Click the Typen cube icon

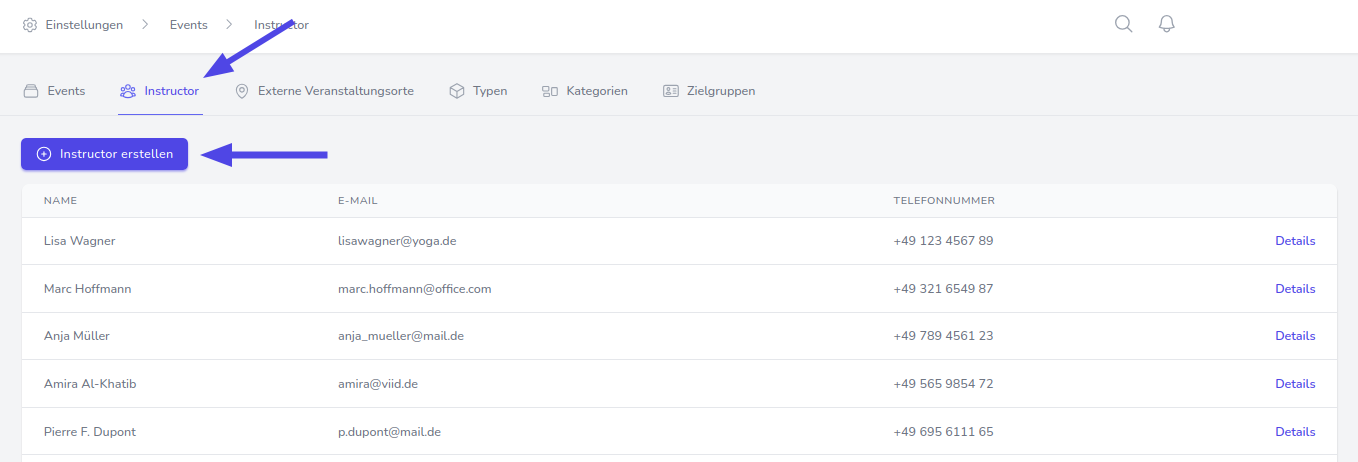pyautogui.click(x=457, y=91)
